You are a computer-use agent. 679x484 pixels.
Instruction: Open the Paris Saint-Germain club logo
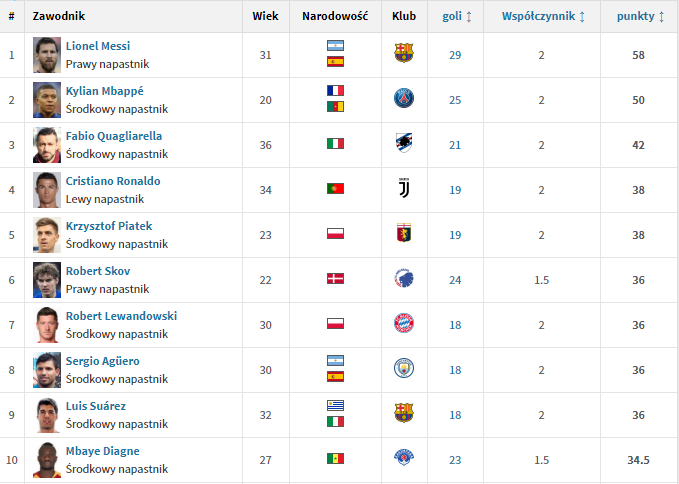point(404,98)
